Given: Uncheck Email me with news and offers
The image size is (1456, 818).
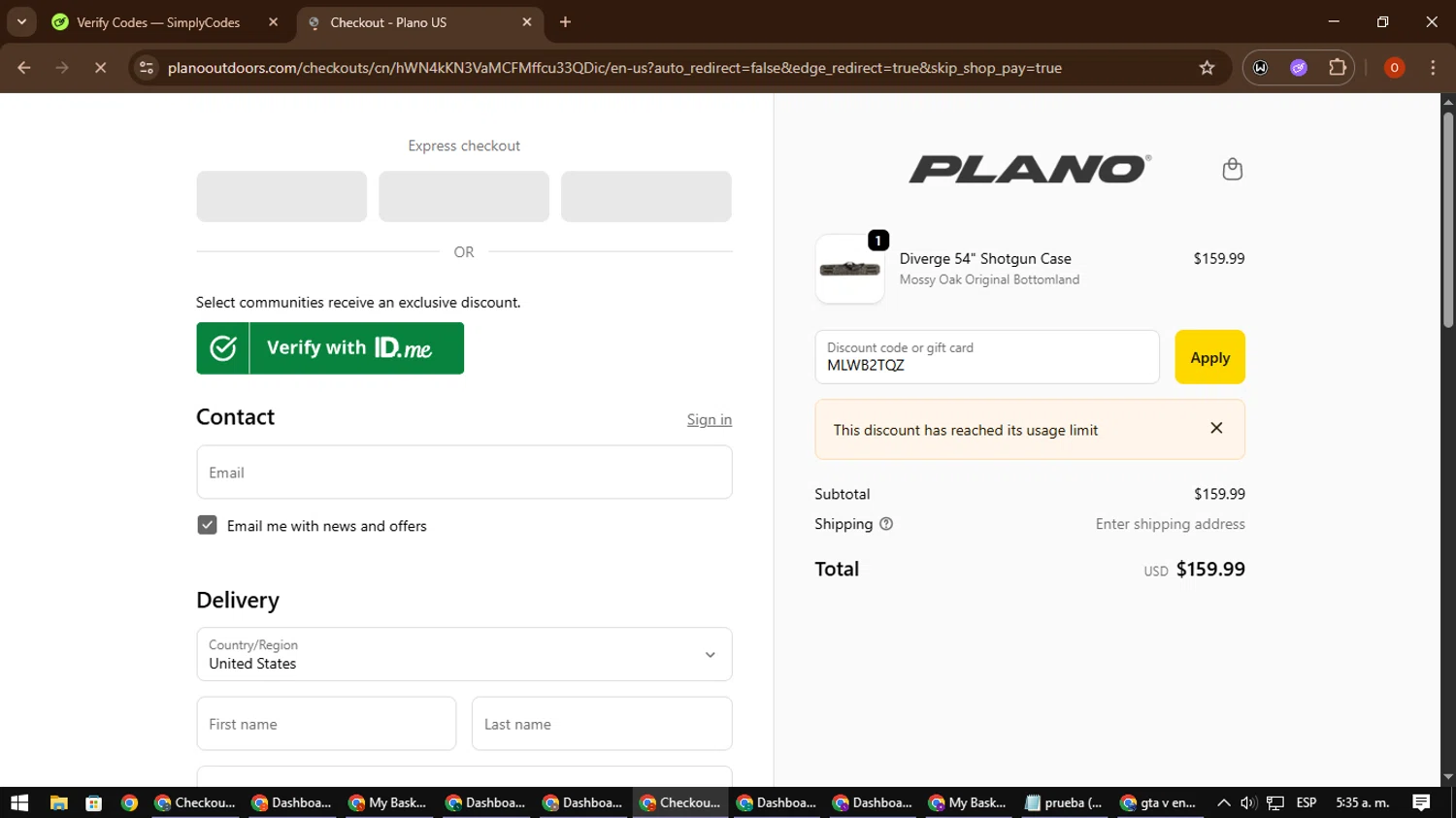Looking at the screenshot, I should 207,525.
